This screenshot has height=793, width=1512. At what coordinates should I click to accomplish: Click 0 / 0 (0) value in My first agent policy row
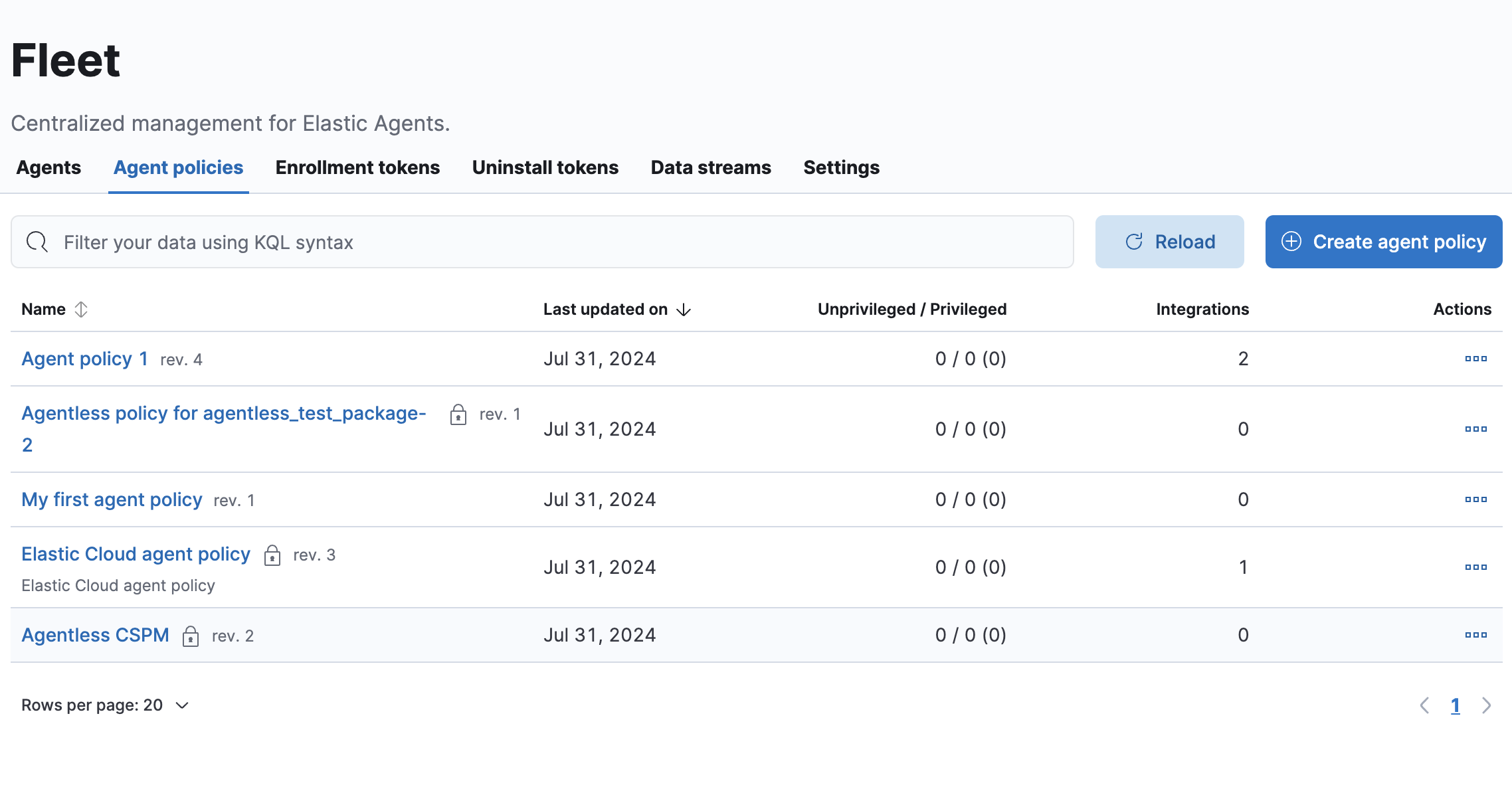[x=971, y=499]
